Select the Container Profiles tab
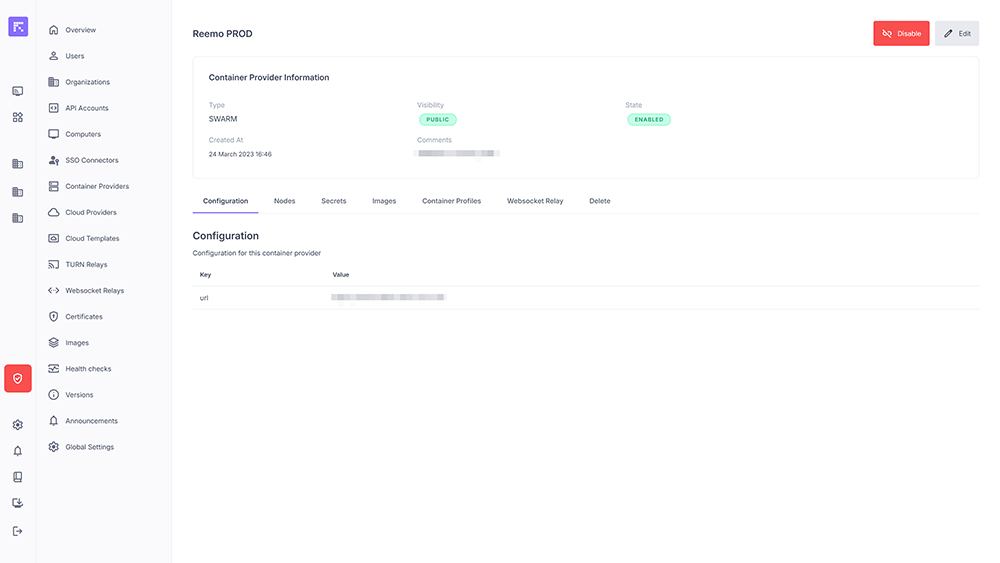The width and height of the screenshot is (1000, 563). coord(451,201)
